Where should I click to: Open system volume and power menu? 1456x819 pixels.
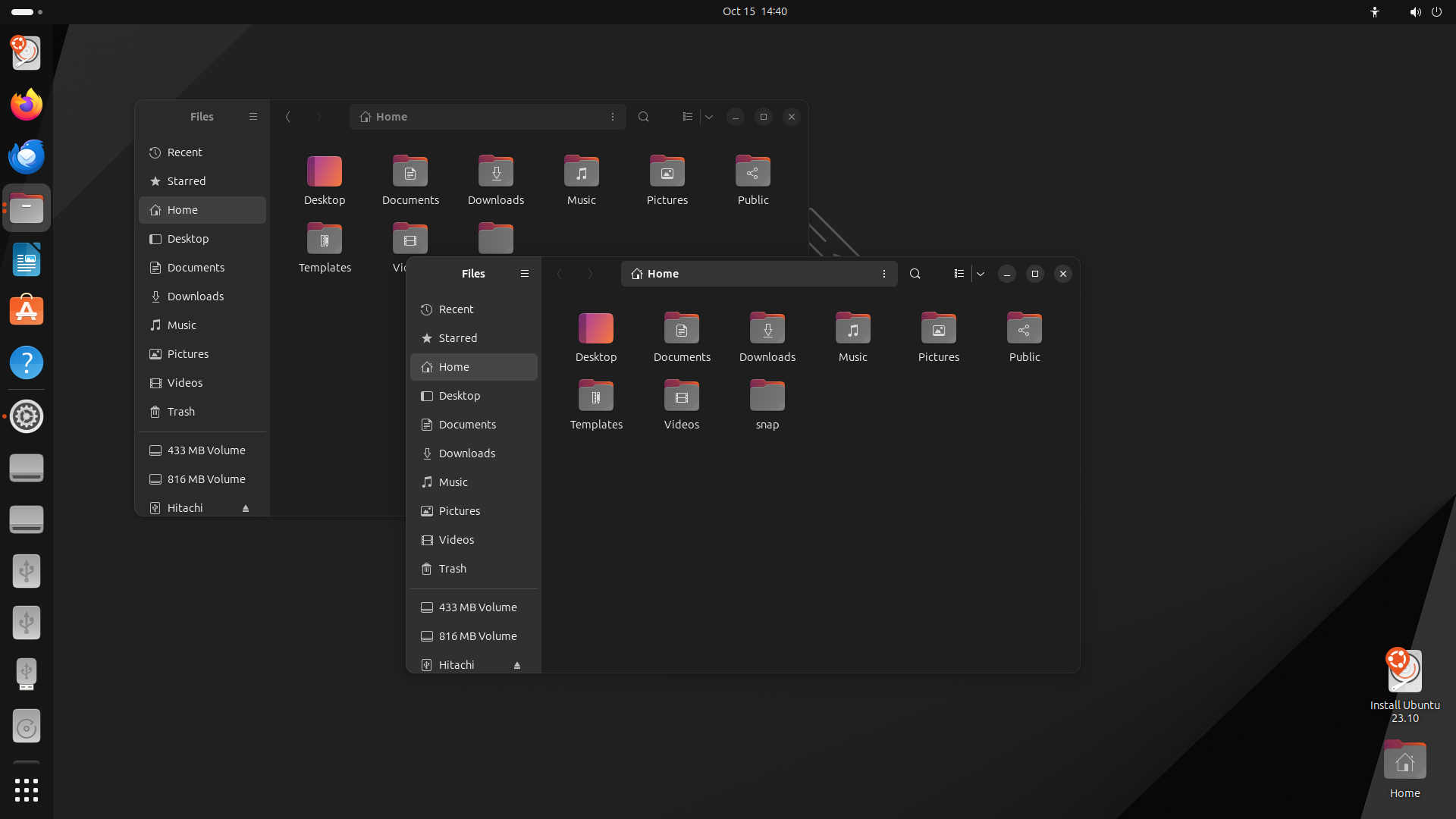click(1426, 11)
